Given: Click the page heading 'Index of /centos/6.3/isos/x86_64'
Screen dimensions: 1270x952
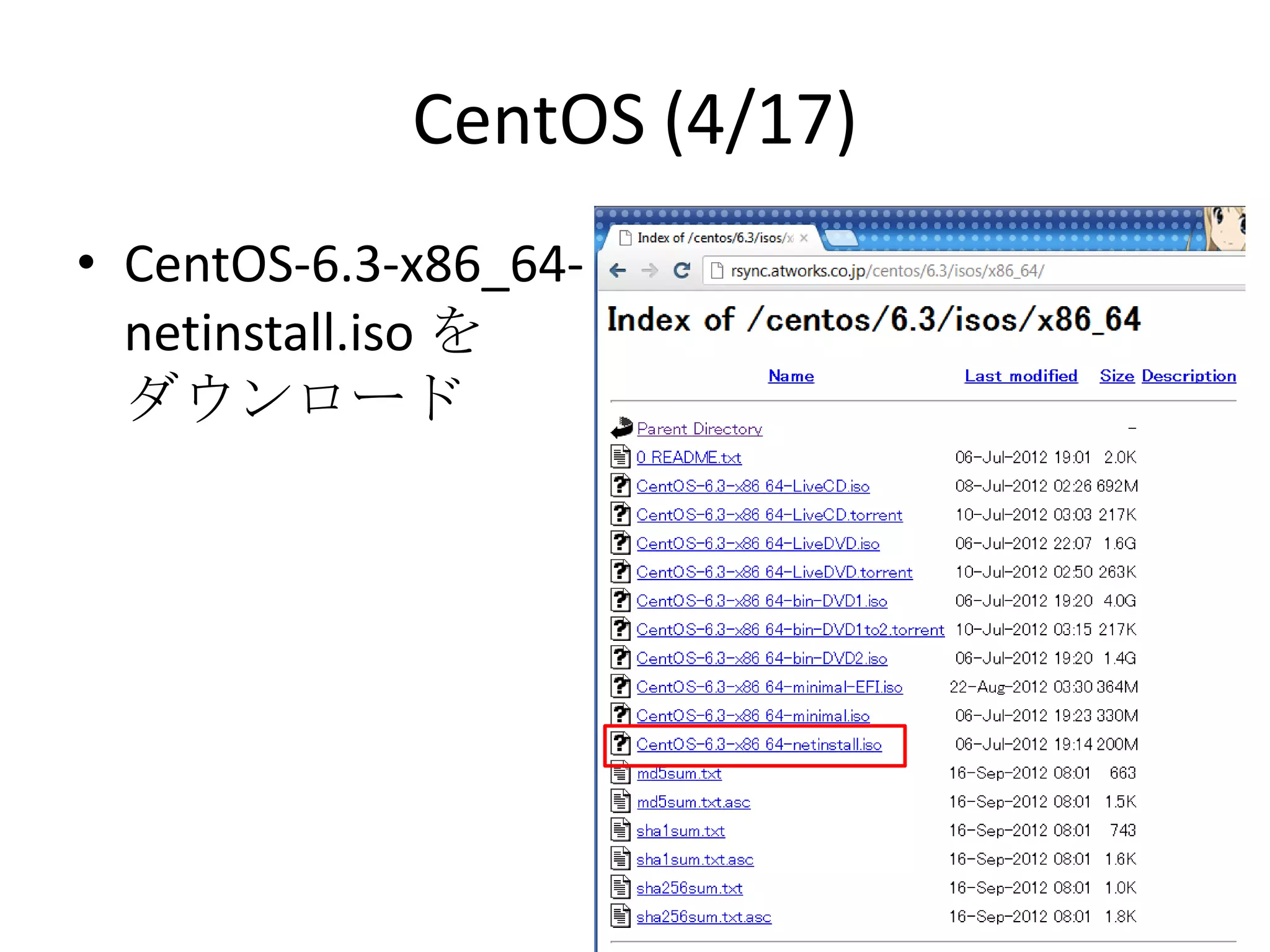Looking at the screenshot, I should [x=874, y=320].
